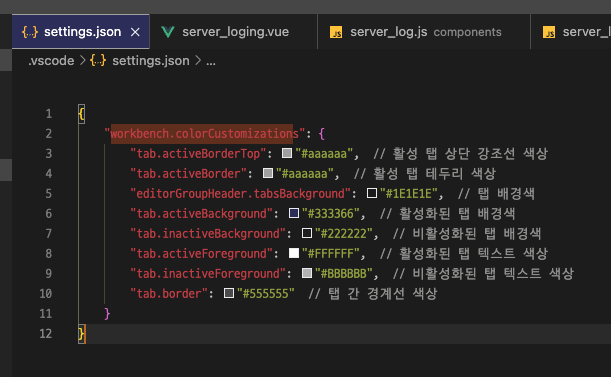Click the breadcrumb ellipsis symbol item
The image size is (611, 377).
click(x=211, y=61)
